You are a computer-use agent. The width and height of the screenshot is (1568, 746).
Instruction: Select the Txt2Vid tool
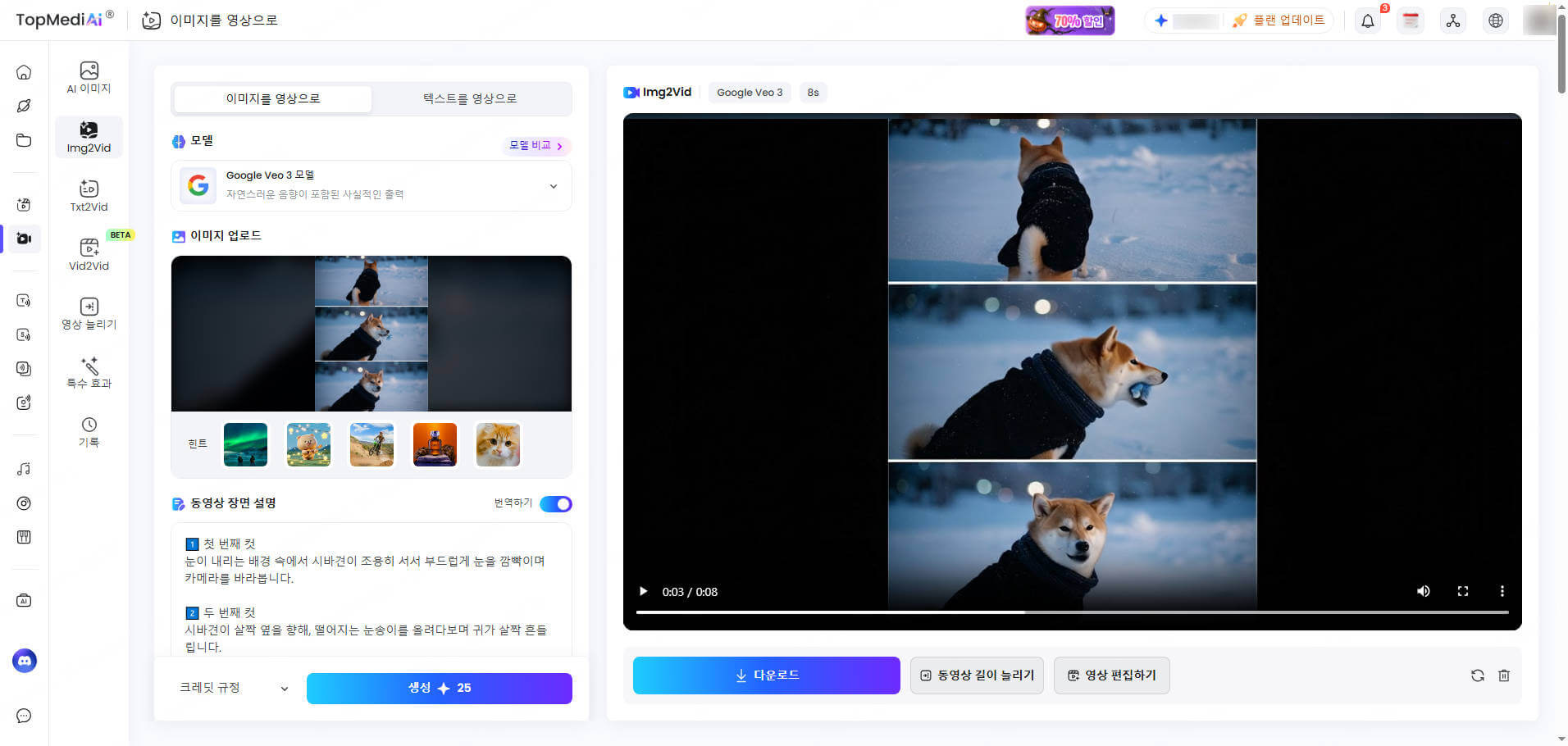89,195
